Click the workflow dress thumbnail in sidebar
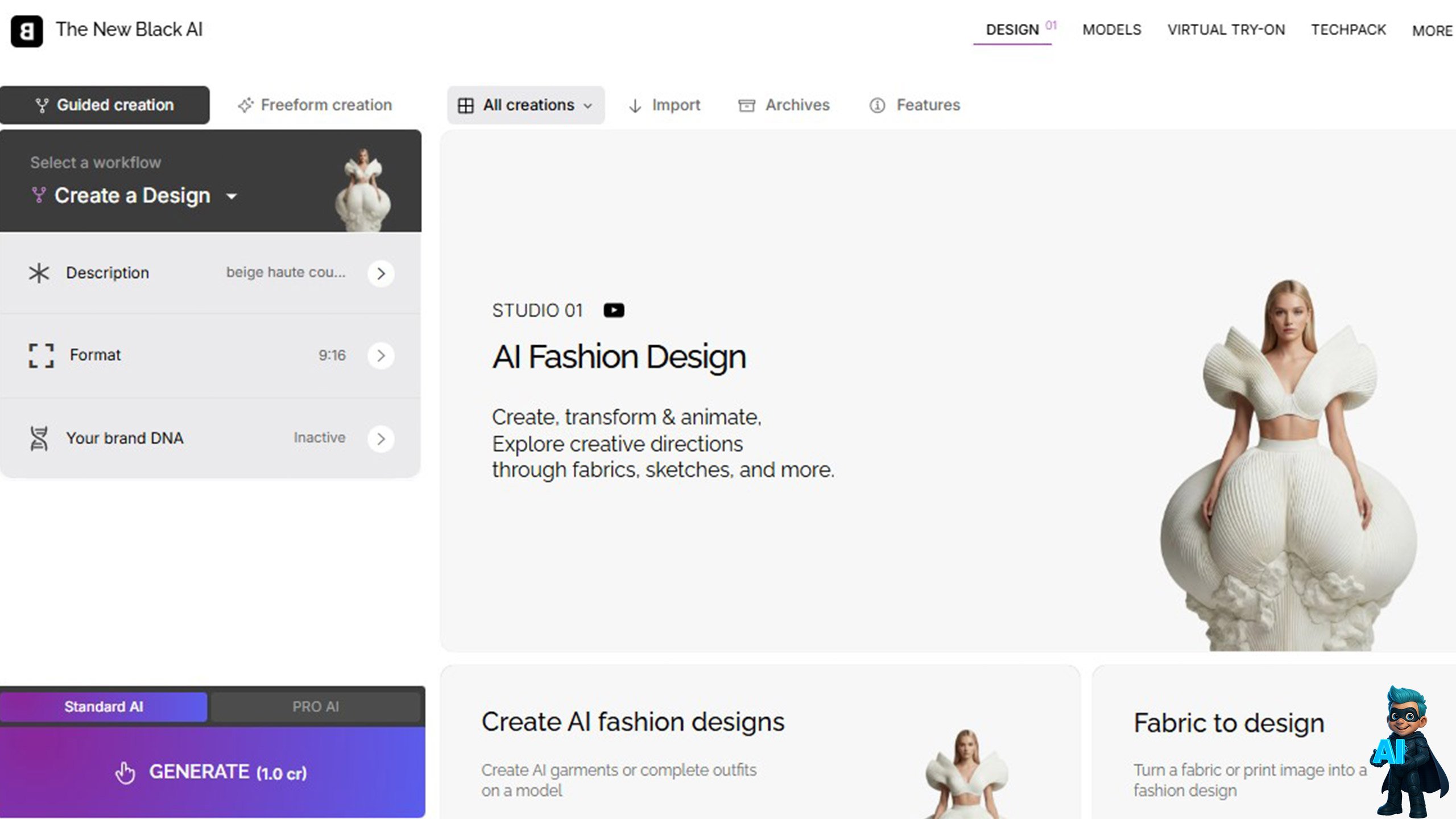Image resolution: width=1456 pixels, height=819 pixels. pyautogui.click(x=363, y=189)
